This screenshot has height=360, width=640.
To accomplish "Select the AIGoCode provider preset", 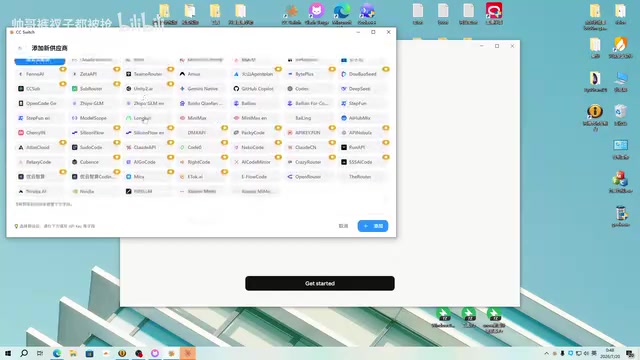I will click(148, 162).
